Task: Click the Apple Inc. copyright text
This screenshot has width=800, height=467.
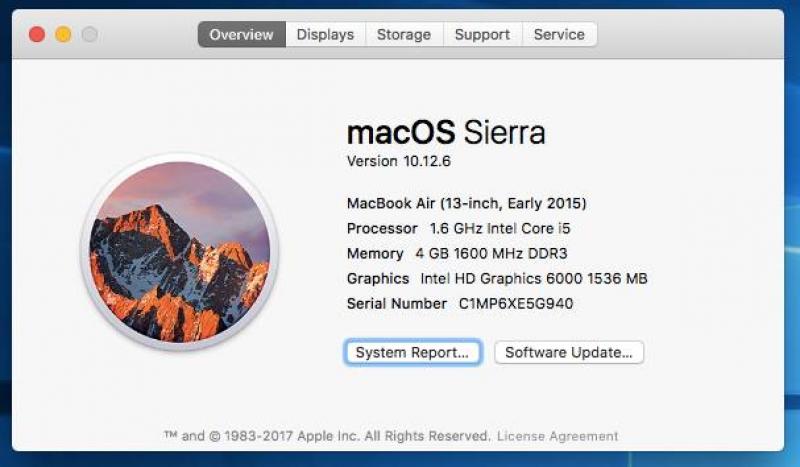Action: click(x=327, y=436)
